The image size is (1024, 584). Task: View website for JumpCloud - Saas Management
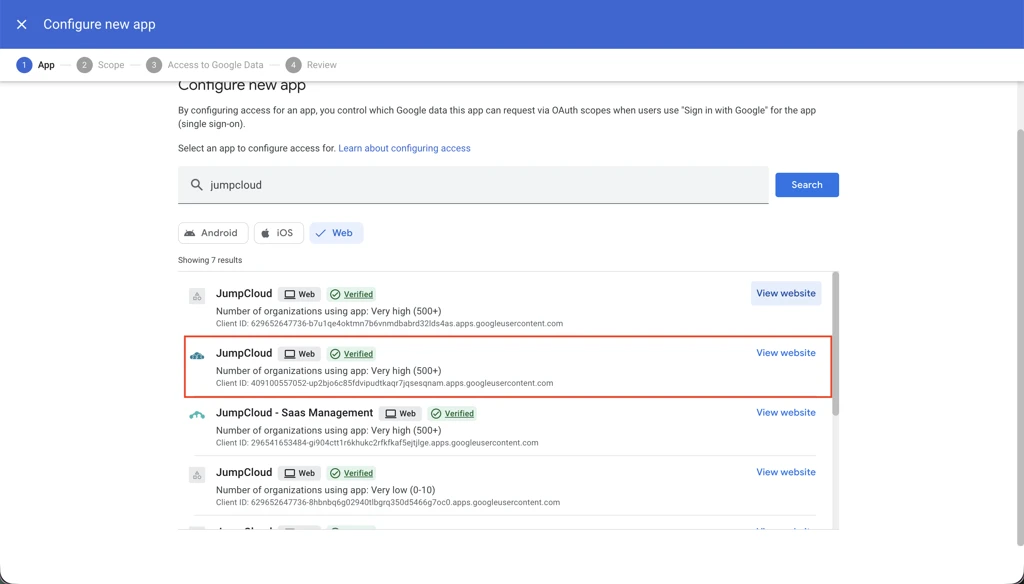tap(786, 412)
